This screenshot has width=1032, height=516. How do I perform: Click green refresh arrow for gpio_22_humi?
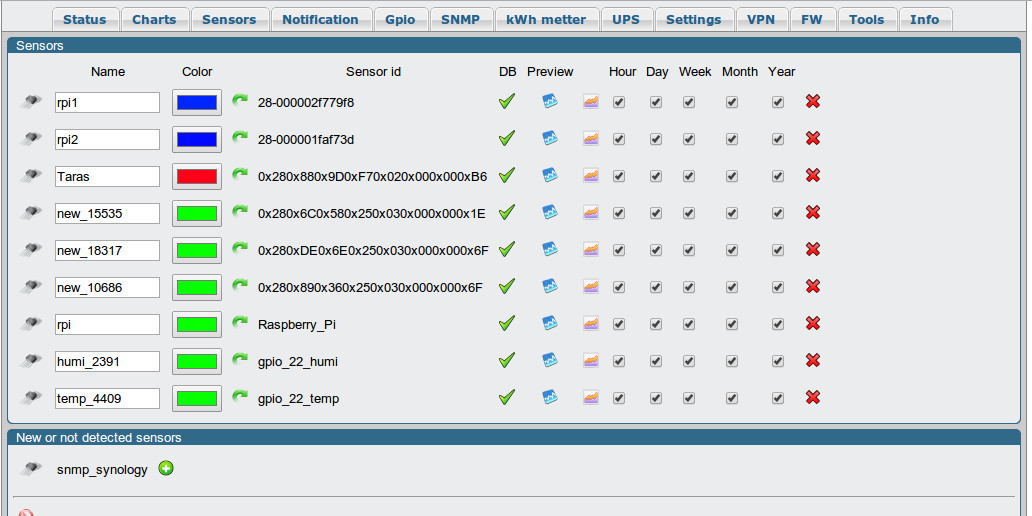click(x=240, y=359)
